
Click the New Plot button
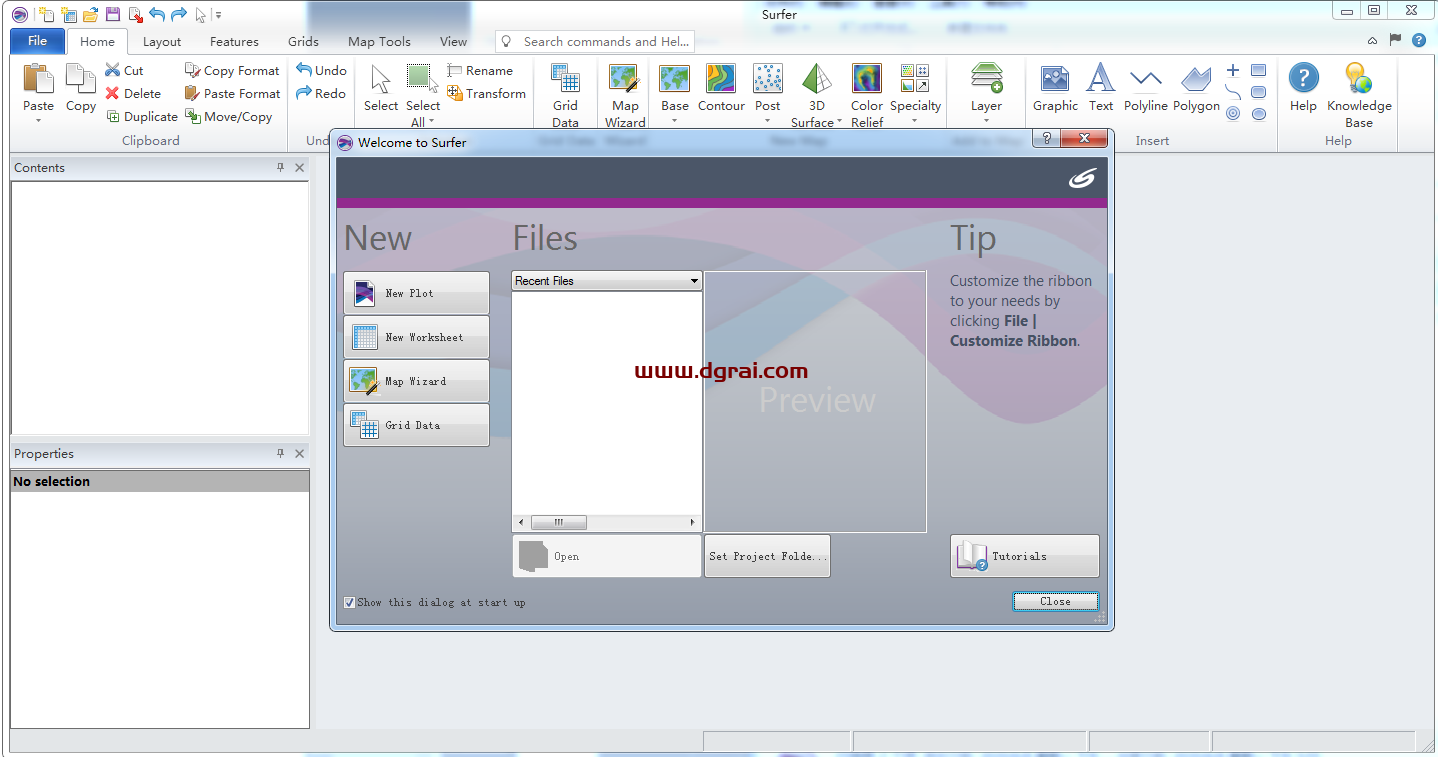tap(416, 293)
